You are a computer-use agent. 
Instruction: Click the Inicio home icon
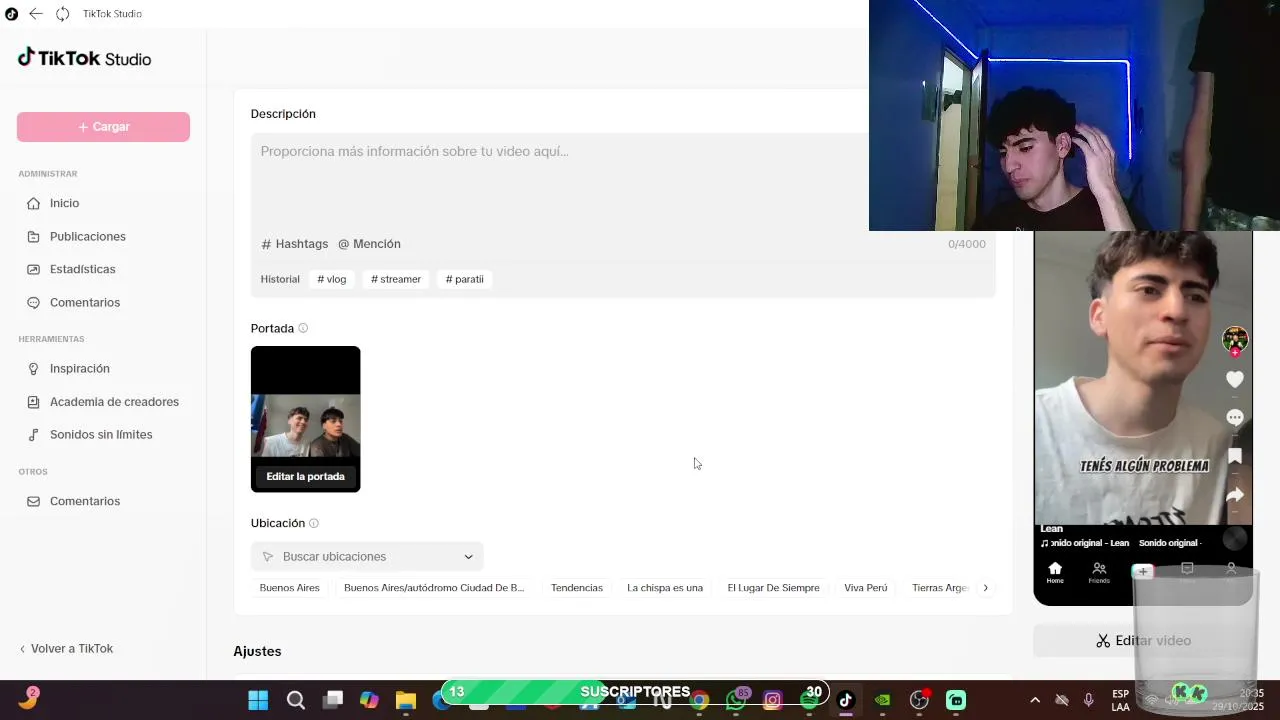[34, 203]
